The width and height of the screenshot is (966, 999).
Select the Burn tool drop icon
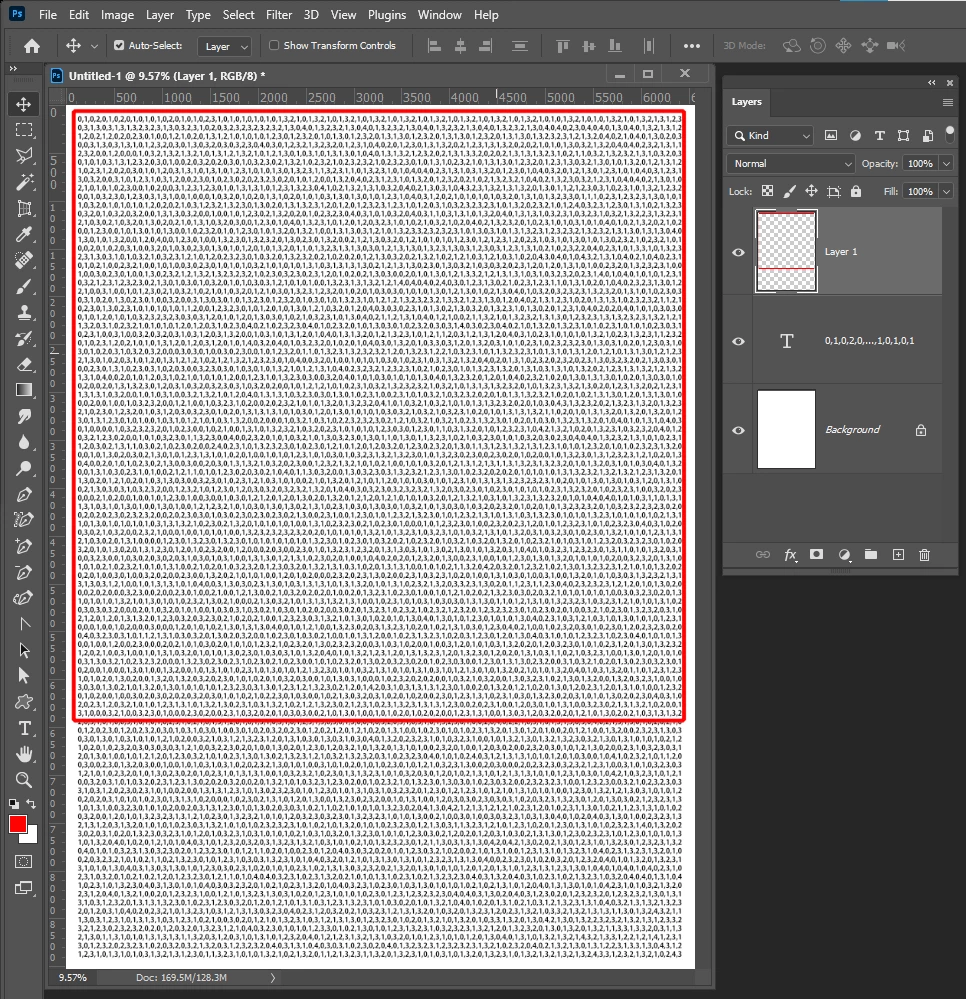tap(24, 442)
